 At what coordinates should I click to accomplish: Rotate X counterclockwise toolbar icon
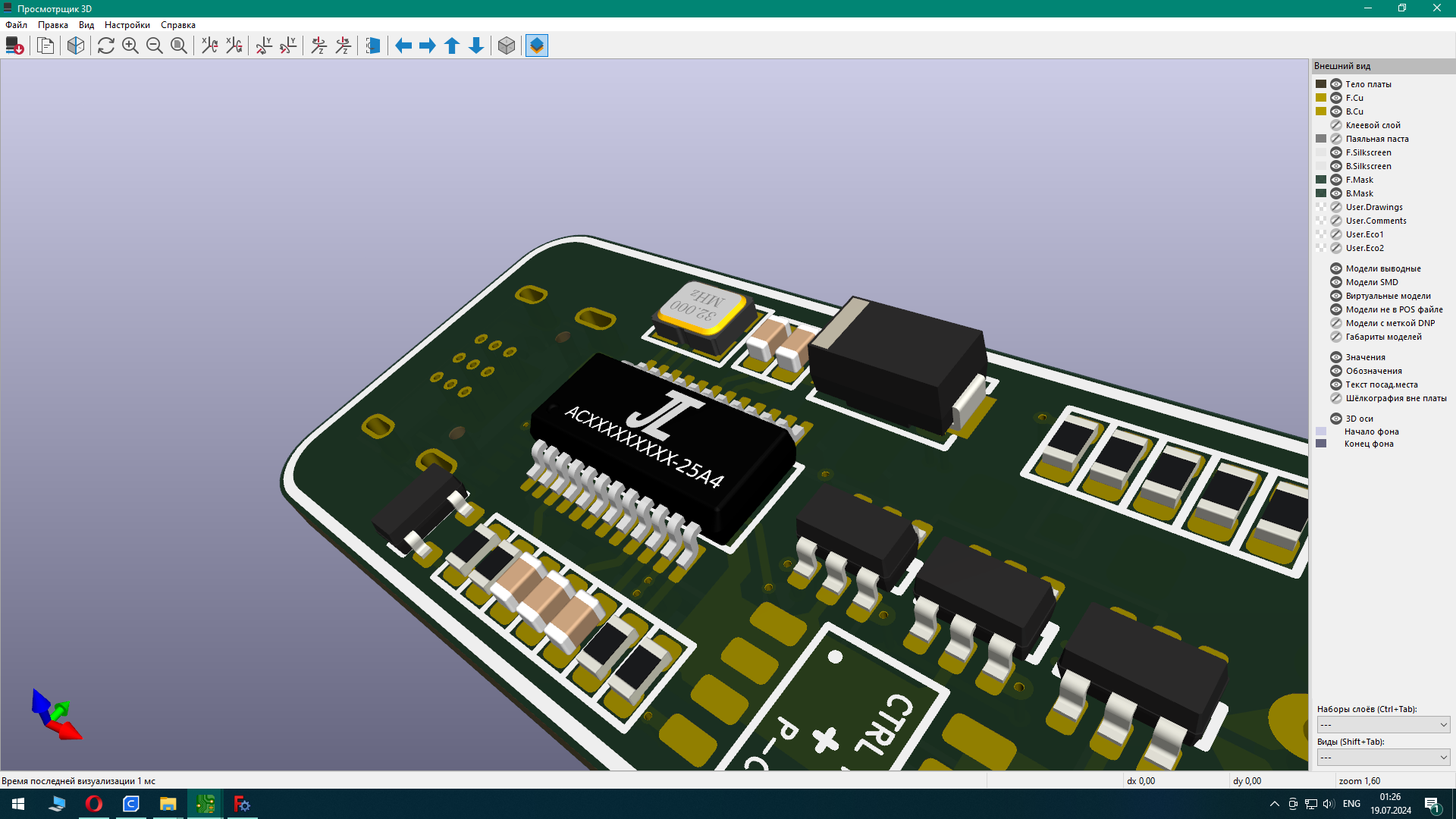[234, 45]
